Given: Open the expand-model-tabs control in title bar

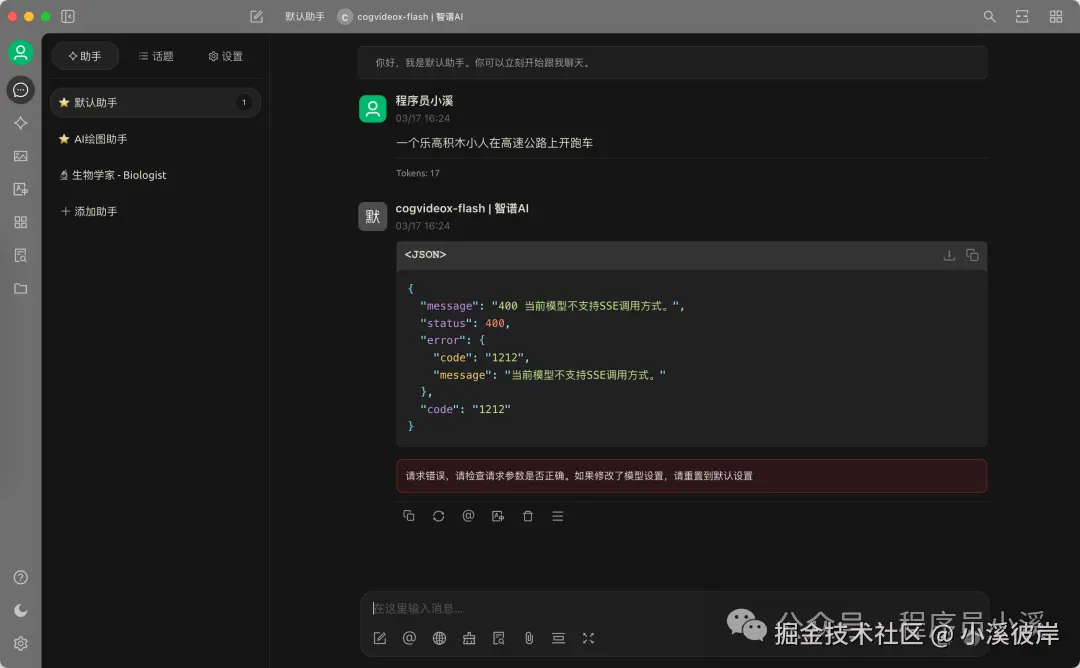Looking at the screenshot, I should pos(1022,16).
